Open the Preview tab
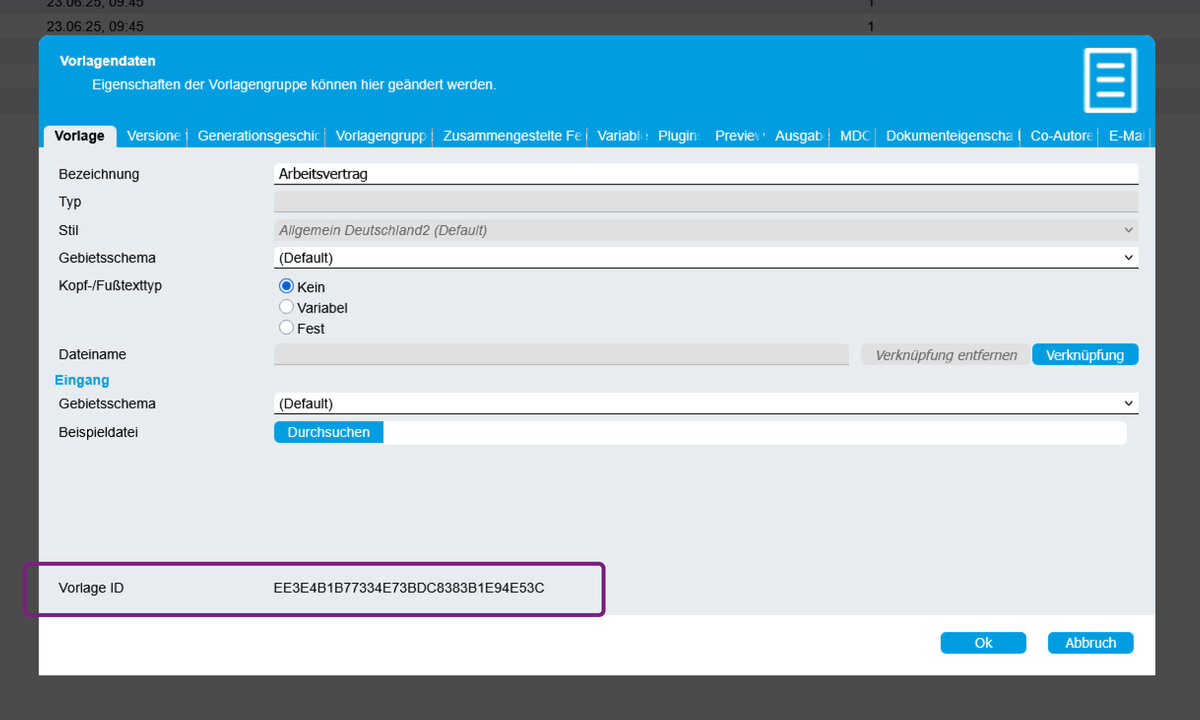Image resolution: width=1200 pixels, height=720 pixels. (x=738, y=136)
